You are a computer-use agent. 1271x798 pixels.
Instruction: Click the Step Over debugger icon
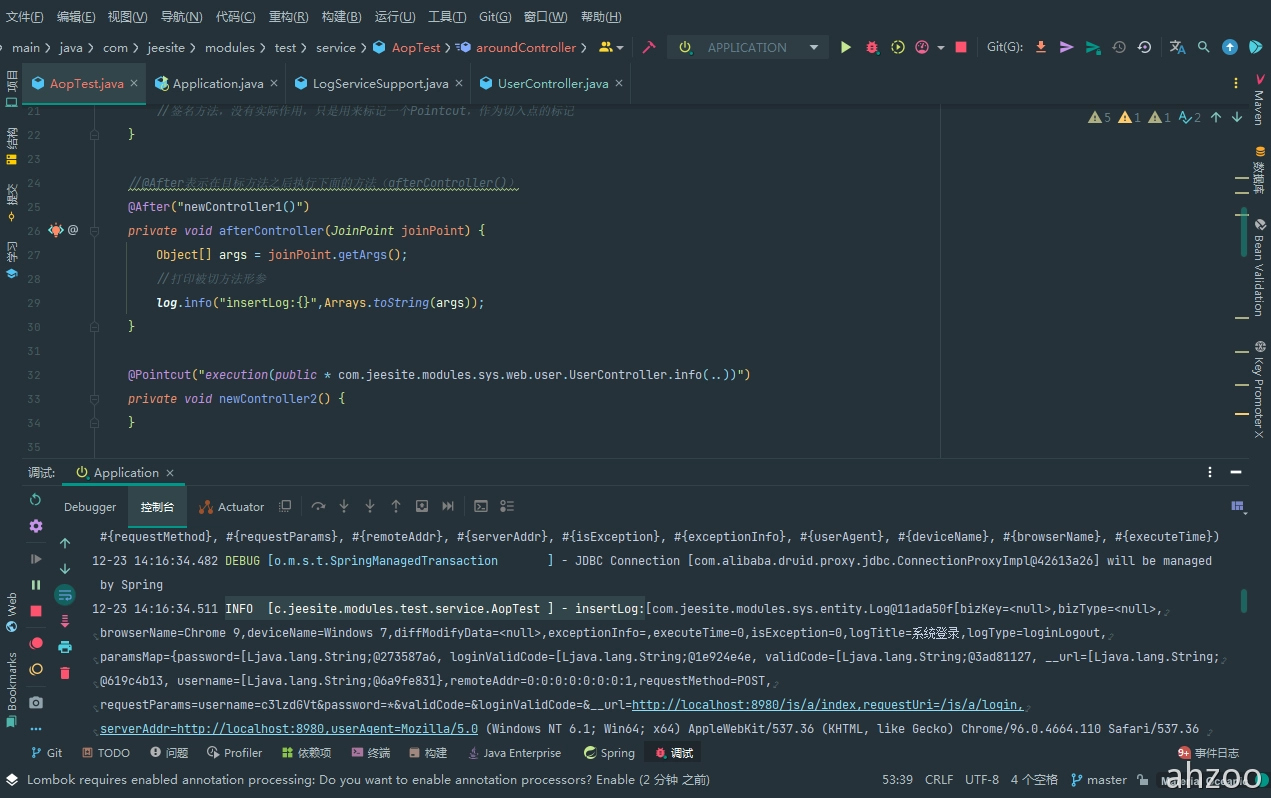tap(318, 506)
